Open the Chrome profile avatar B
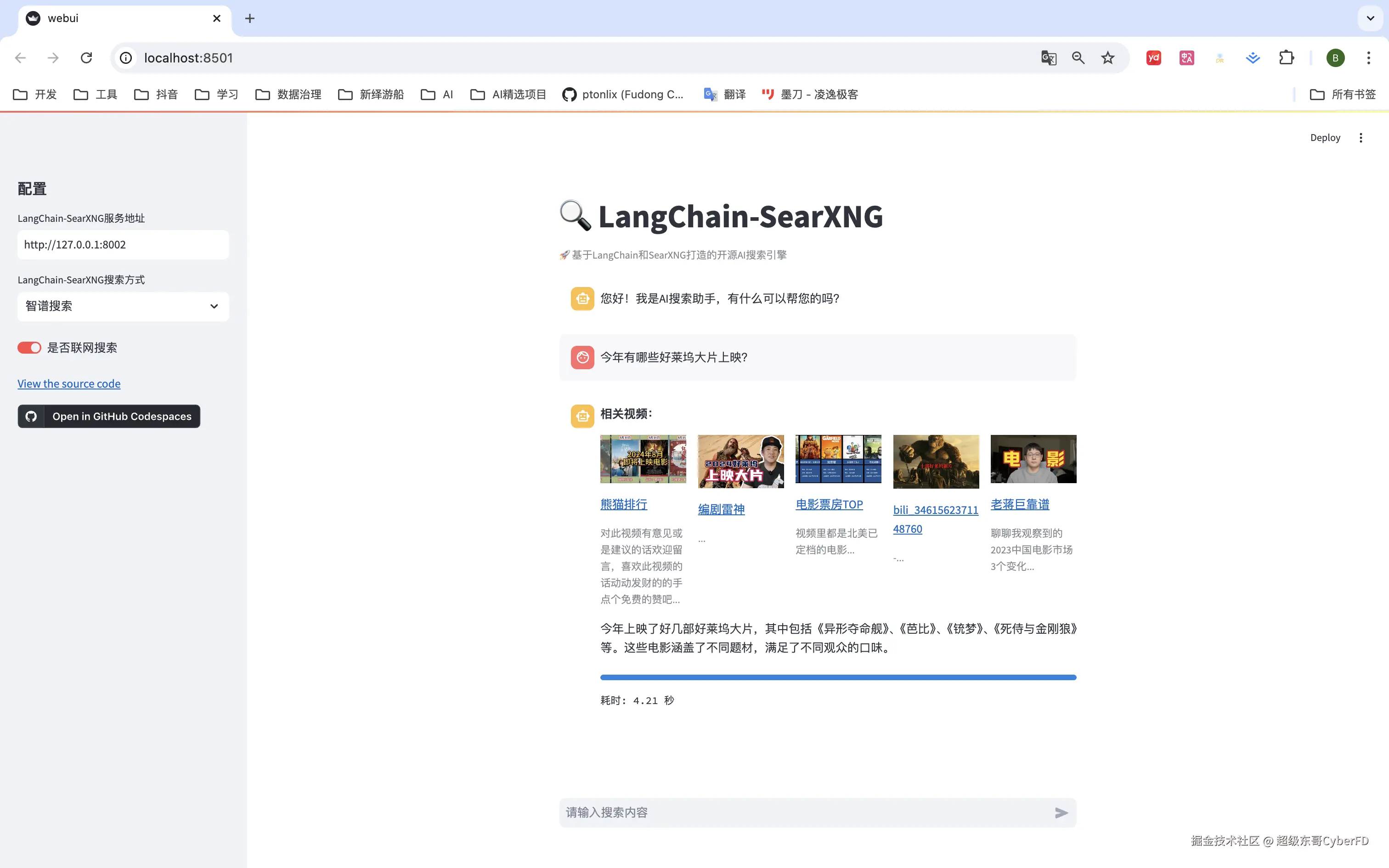This screenshot has width=1389, height=868. 1335,58
